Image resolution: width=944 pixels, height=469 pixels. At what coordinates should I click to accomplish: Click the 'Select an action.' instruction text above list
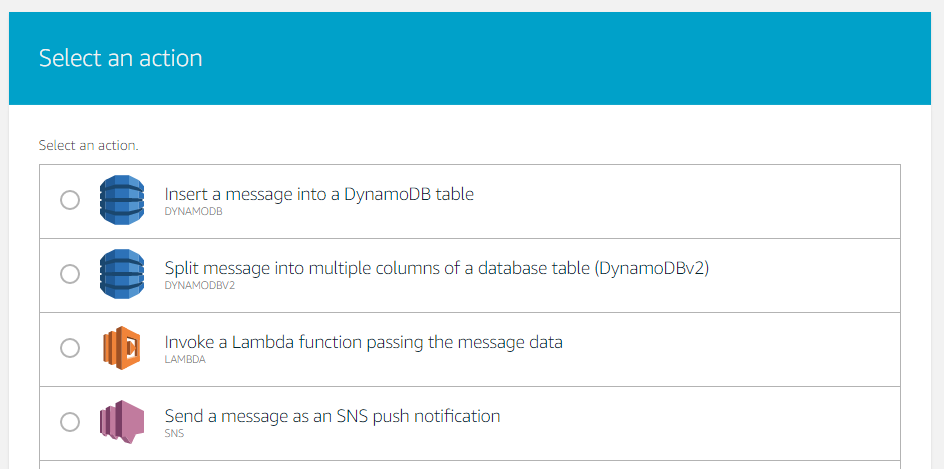coord(89,146)
